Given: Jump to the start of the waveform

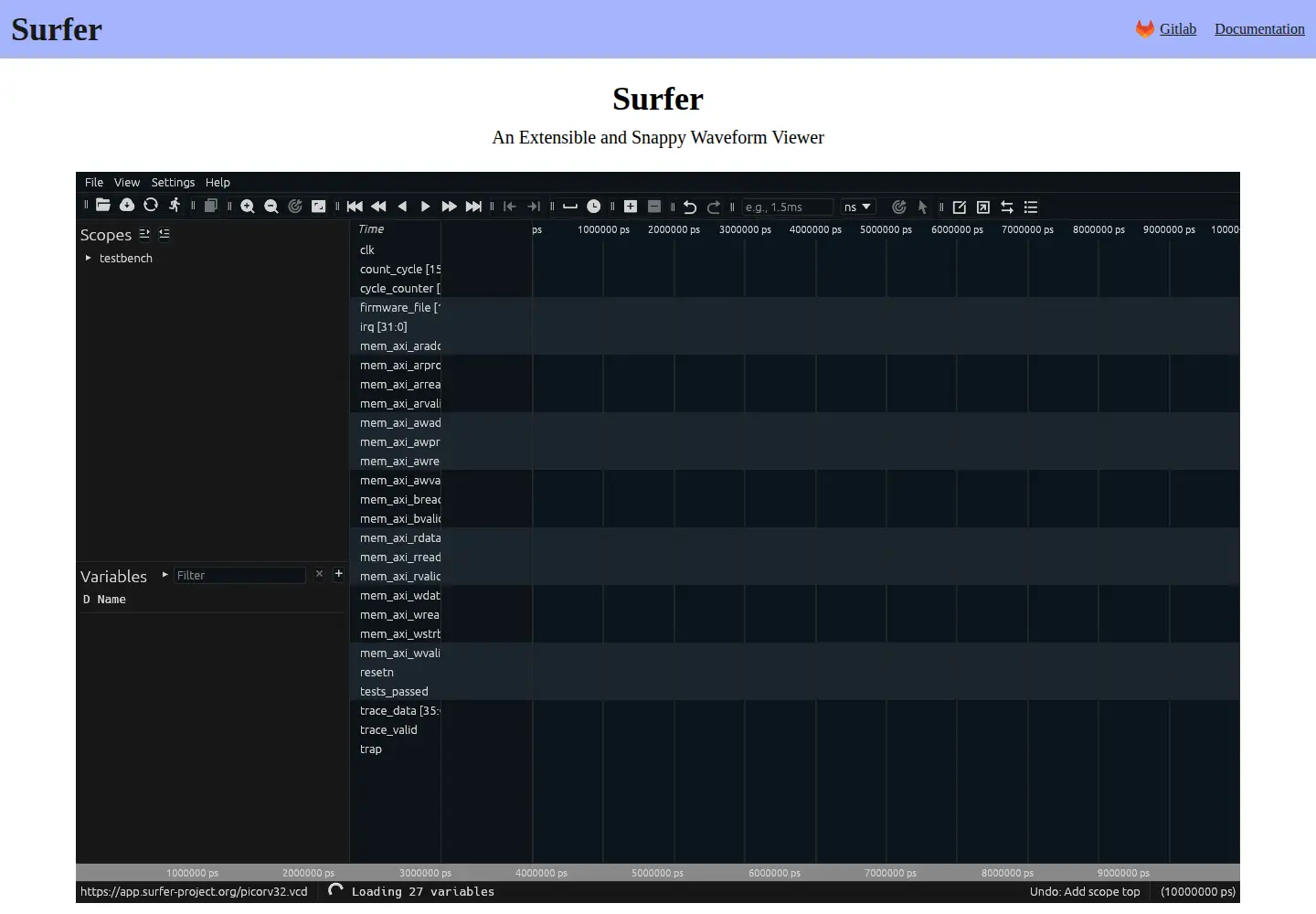Looking at the screenshot, I should [355, 207].
